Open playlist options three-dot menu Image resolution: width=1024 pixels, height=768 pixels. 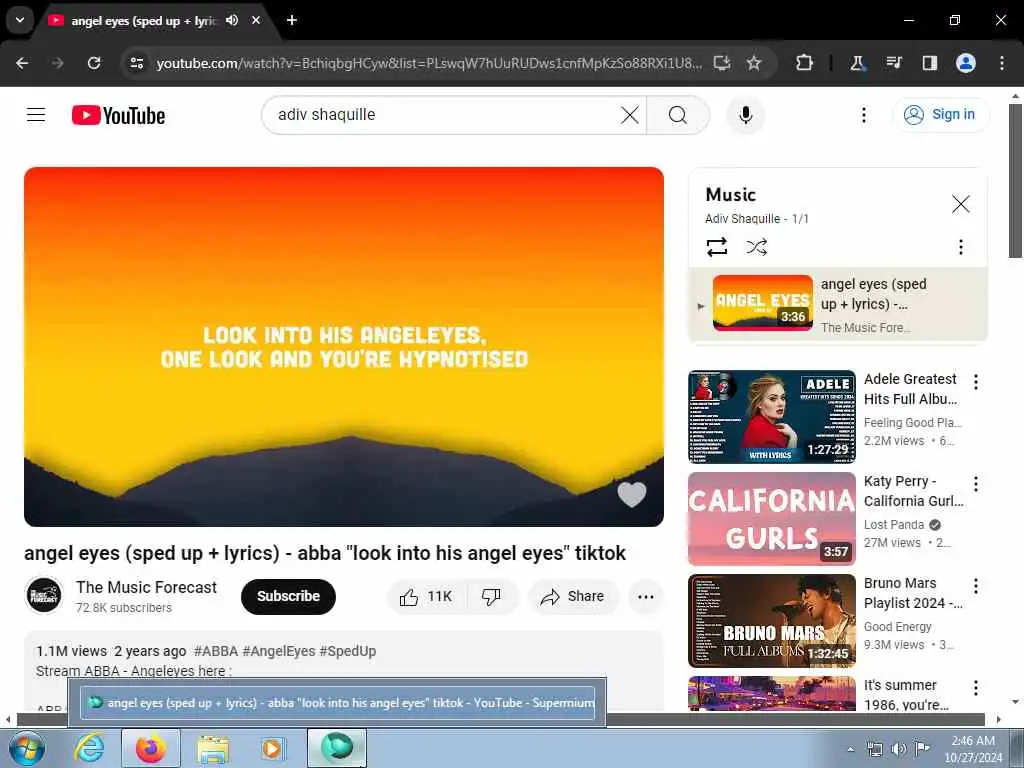coord(960,247)
